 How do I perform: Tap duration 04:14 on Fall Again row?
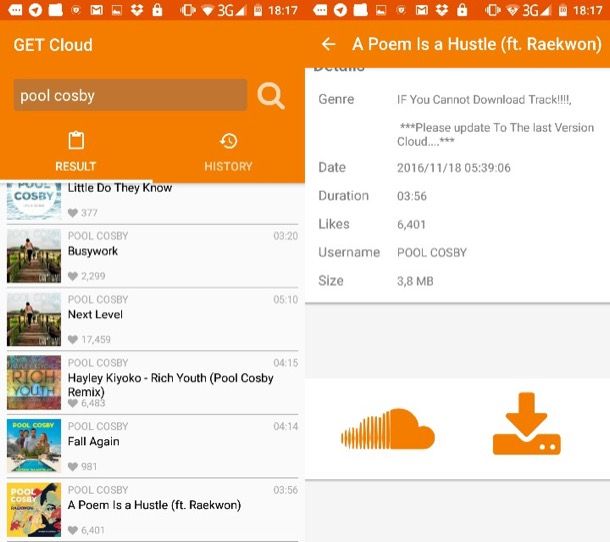coord(286,426)
